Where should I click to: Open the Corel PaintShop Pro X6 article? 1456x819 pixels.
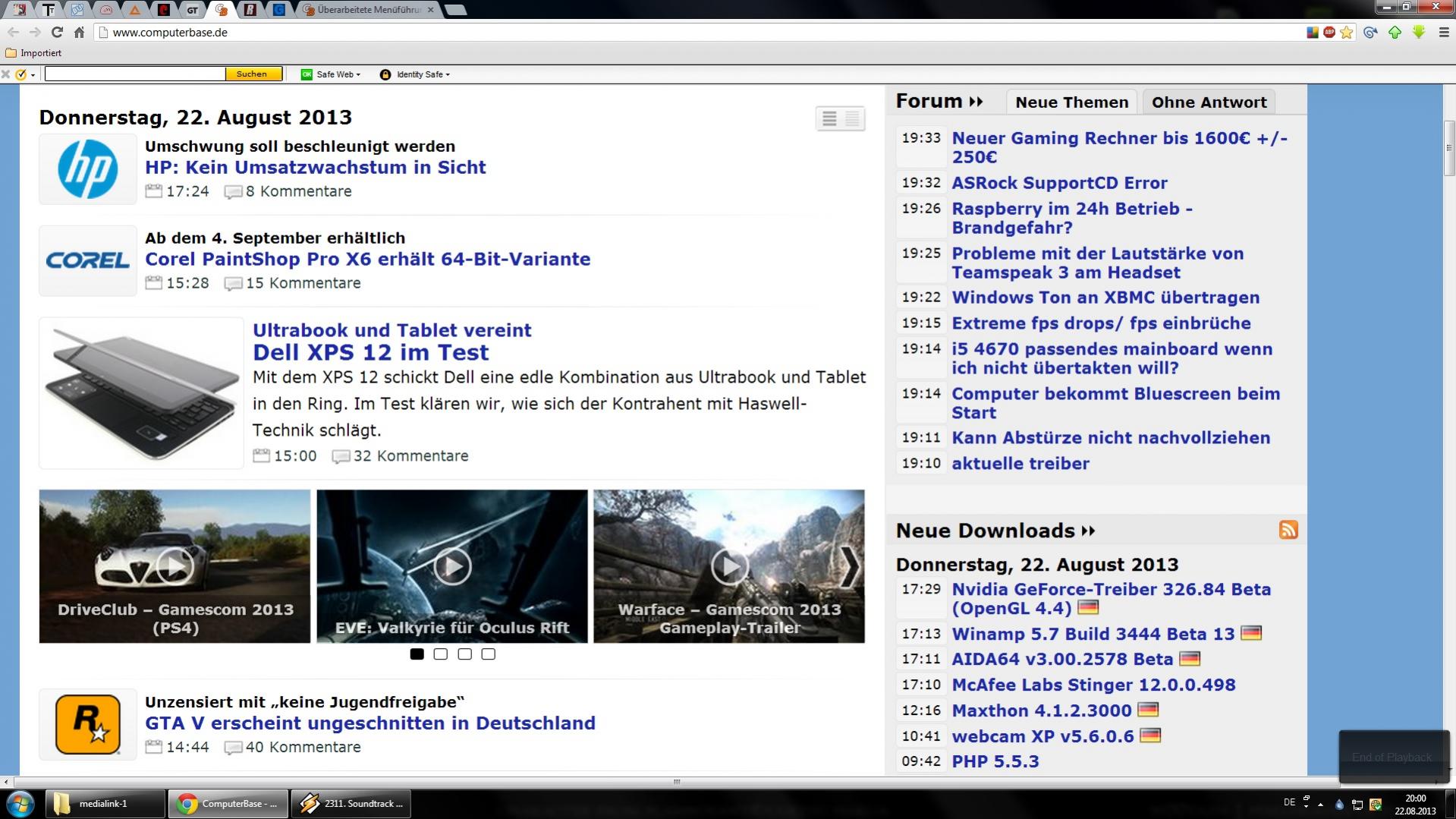(368, 259)
